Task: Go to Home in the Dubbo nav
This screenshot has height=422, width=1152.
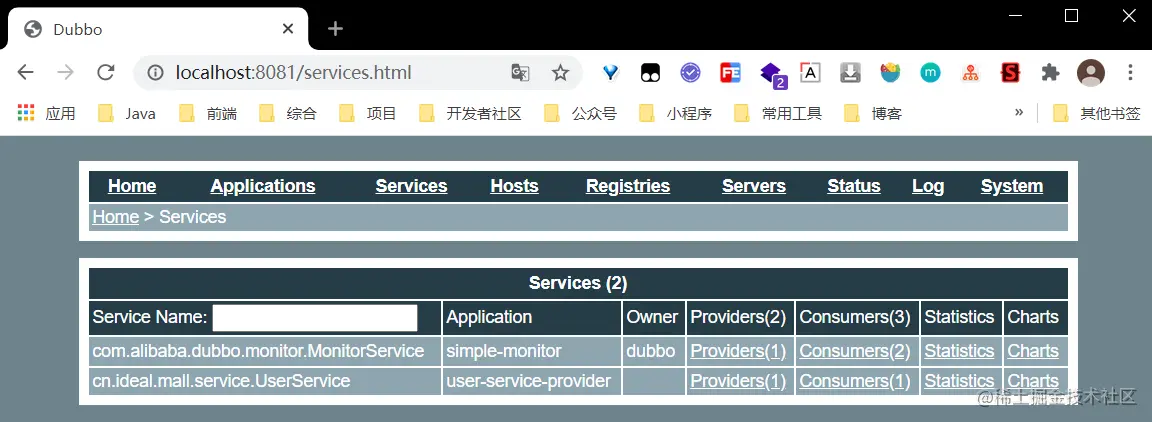Action: tap(132, 186)
